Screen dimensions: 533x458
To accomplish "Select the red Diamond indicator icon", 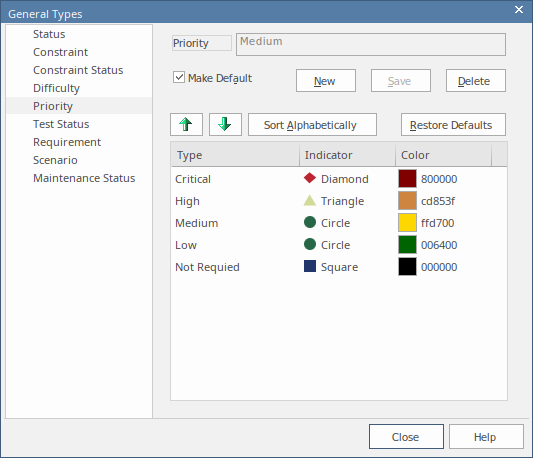I will click(x=310, y=178).
